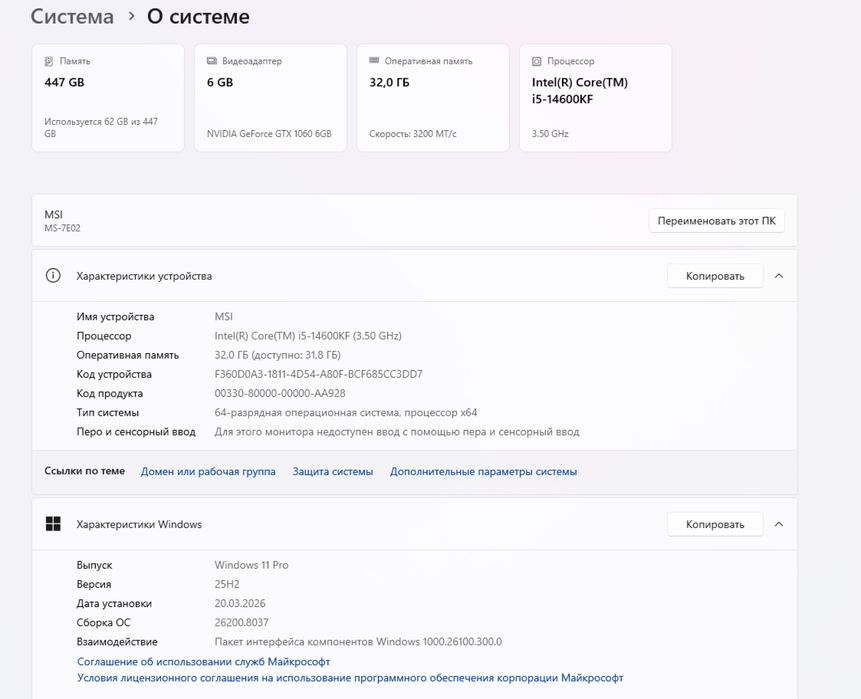Click the Windows logo icon

[53, 524]
